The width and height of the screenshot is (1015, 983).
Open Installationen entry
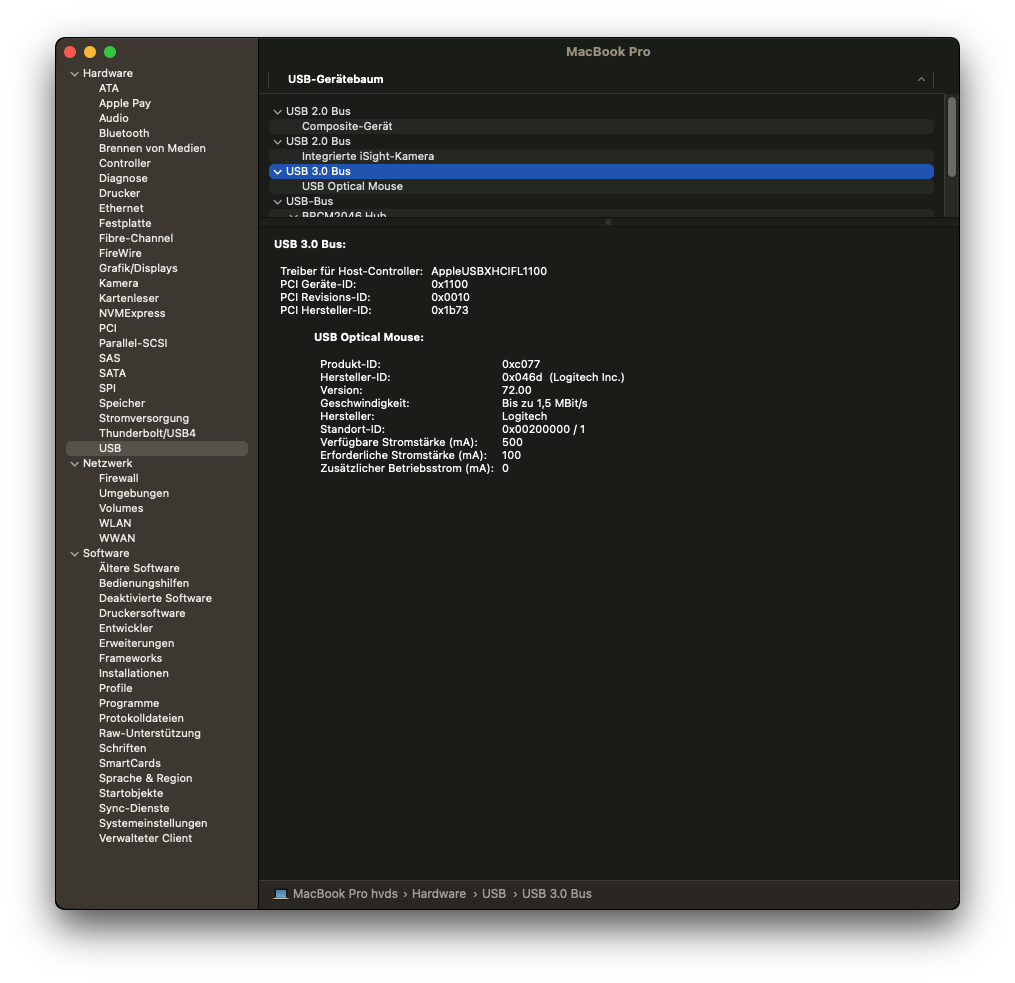pyautogui.click(x=133, y=673)
